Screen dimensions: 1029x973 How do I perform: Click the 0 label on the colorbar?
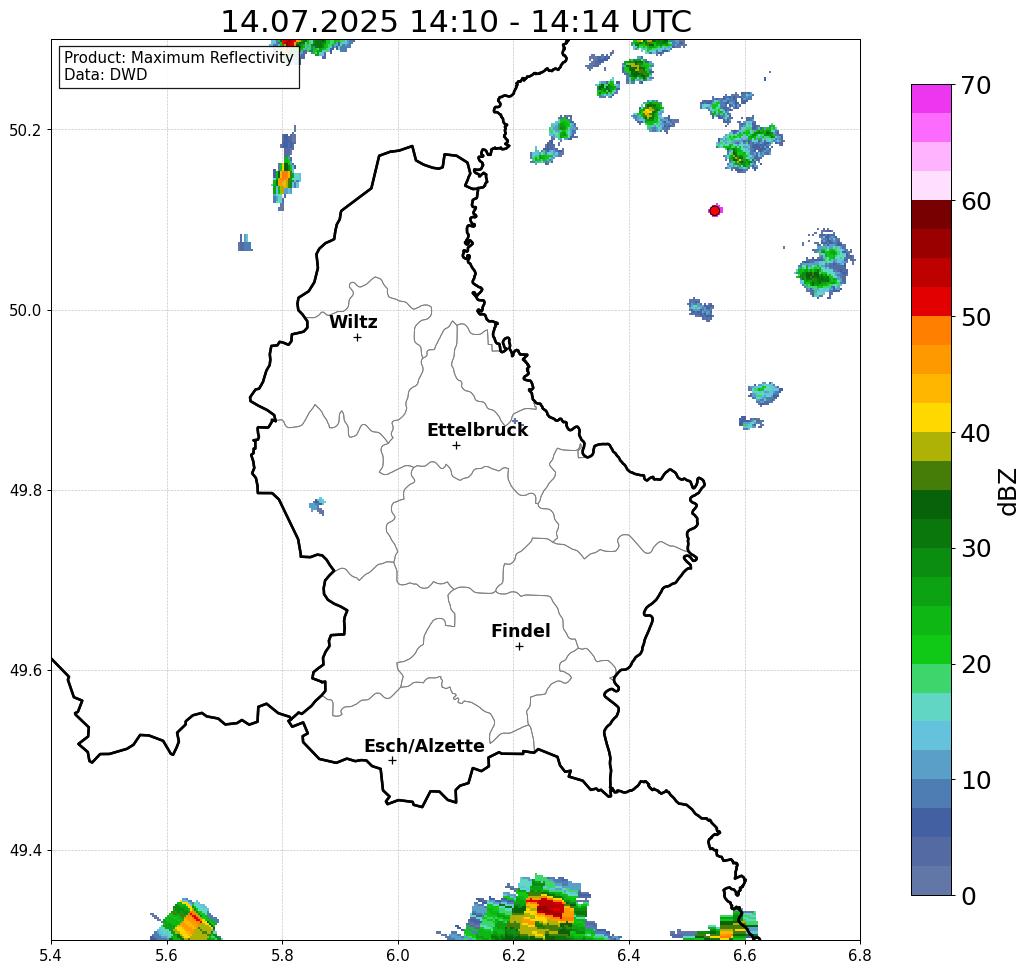point(968,896)
